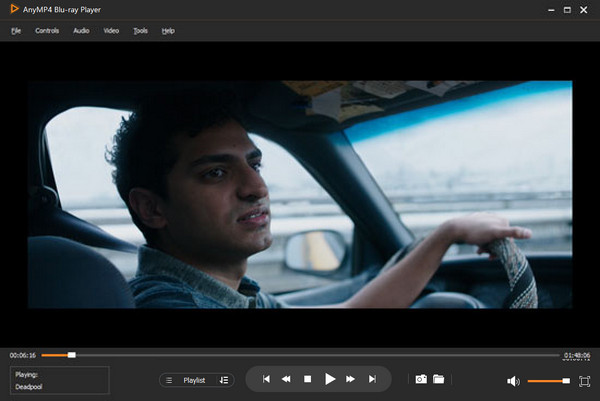Close the AnyMP4 player window
Viewport: 600px width, 401px height.
584,10
